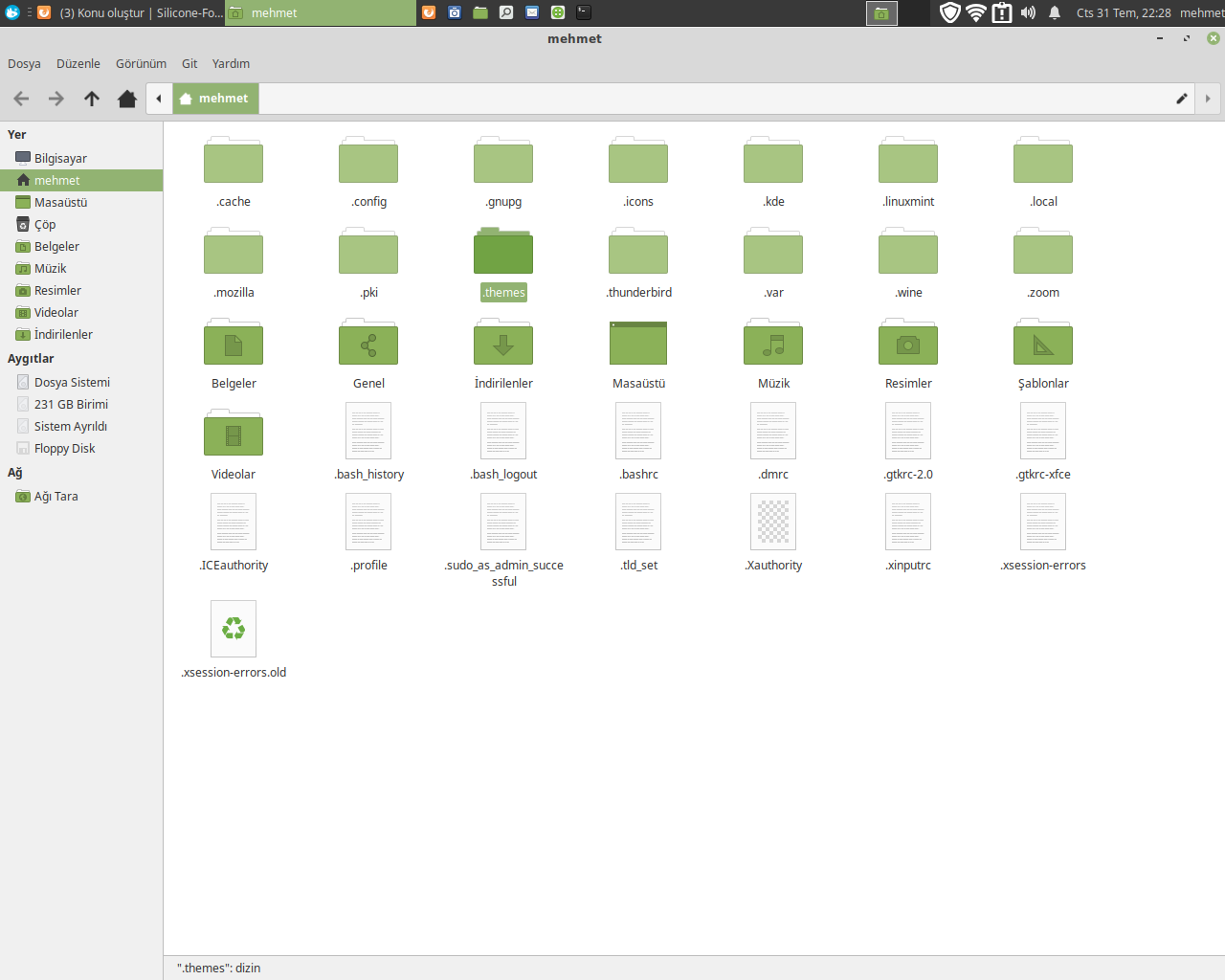Viewport: 1225px width, 980px height.
Task: Open Çöp trash in the sidebar
Action: pyautogui.click(x=81, y=224)
